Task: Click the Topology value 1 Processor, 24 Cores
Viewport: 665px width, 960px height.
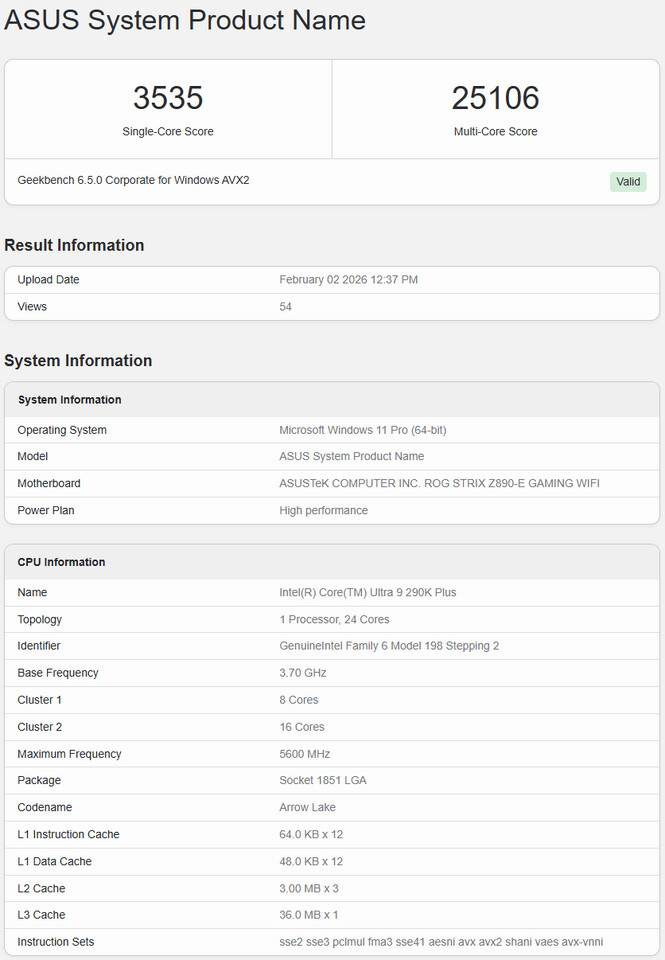Action: [x=334, y=619]
